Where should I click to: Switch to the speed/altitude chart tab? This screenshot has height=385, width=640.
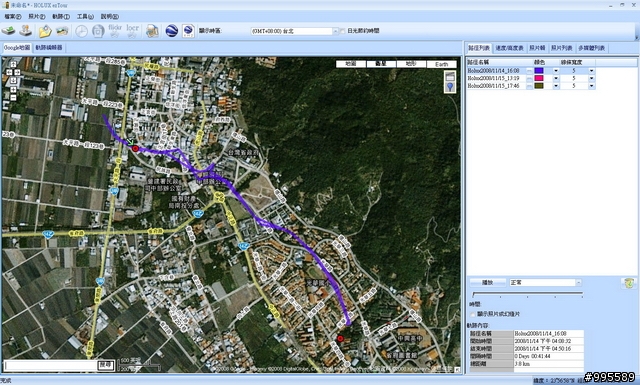click(x=509, y=48)
